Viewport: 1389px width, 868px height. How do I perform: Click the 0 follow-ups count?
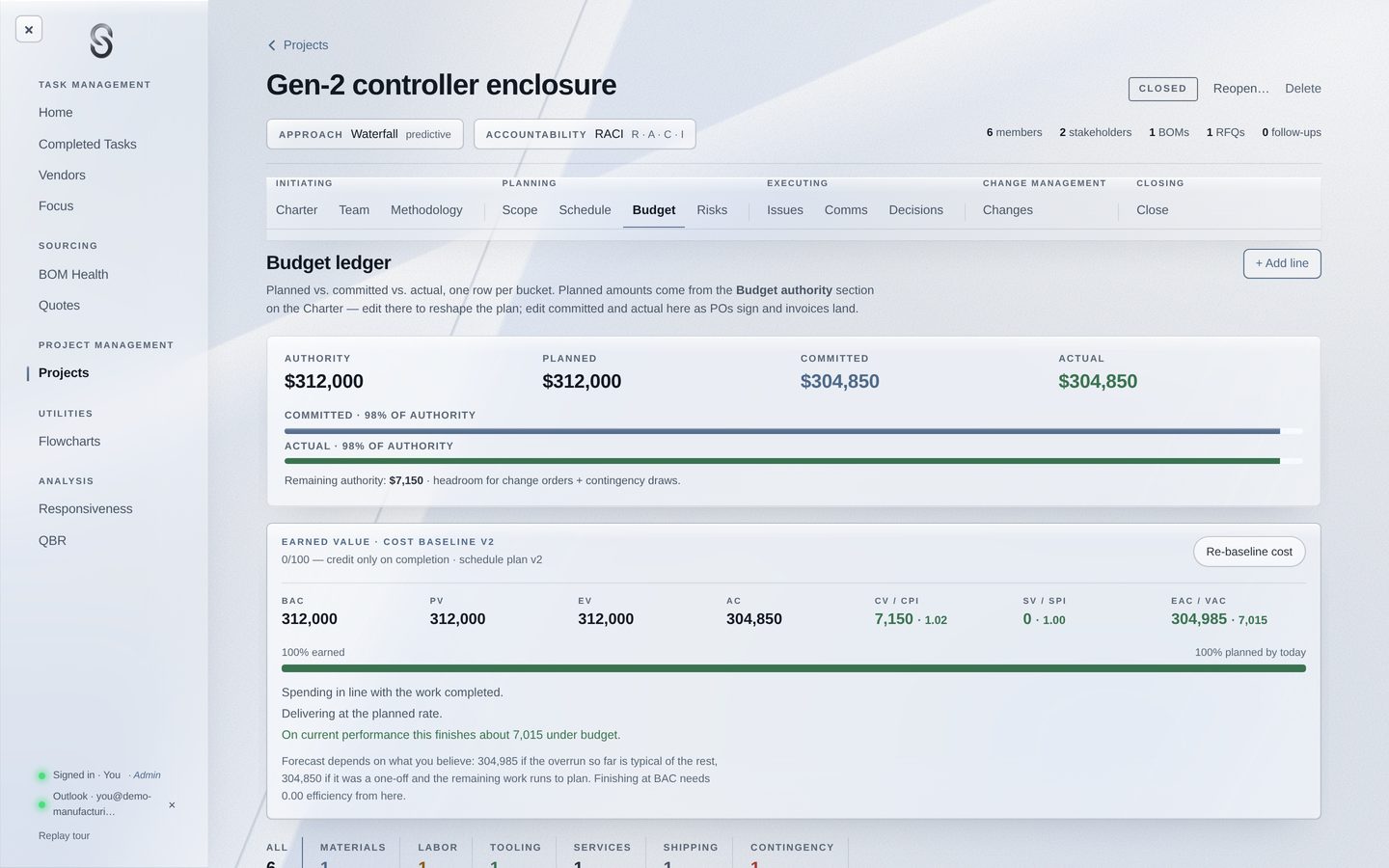coord(1292,132)
